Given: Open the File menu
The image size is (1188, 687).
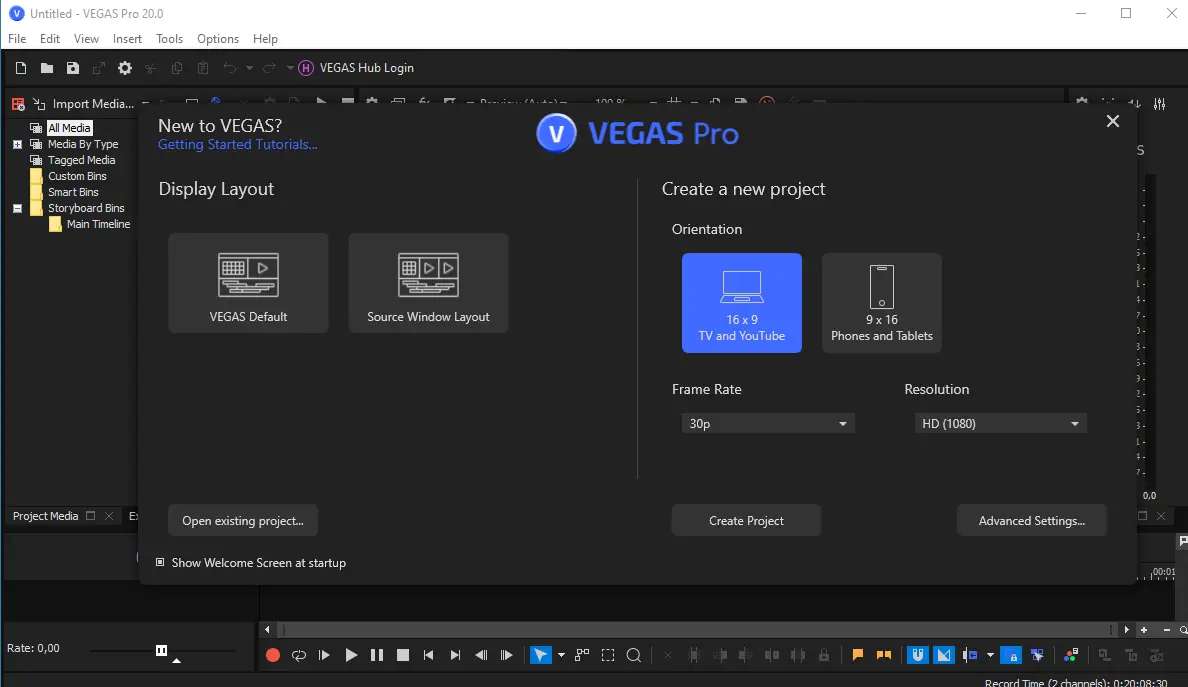Looking at the screenshot, I should pyautogui.click(x=17, y=39).
